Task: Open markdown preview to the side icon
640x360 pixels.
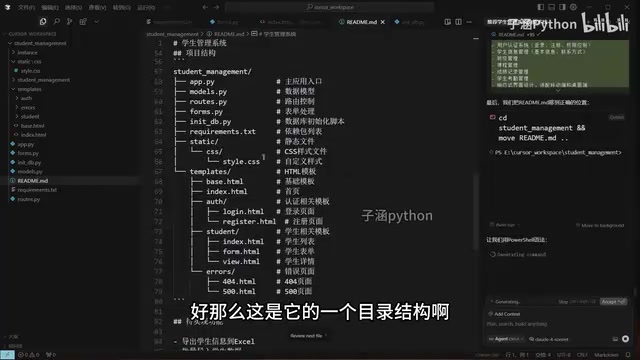Action: (448, 22)
